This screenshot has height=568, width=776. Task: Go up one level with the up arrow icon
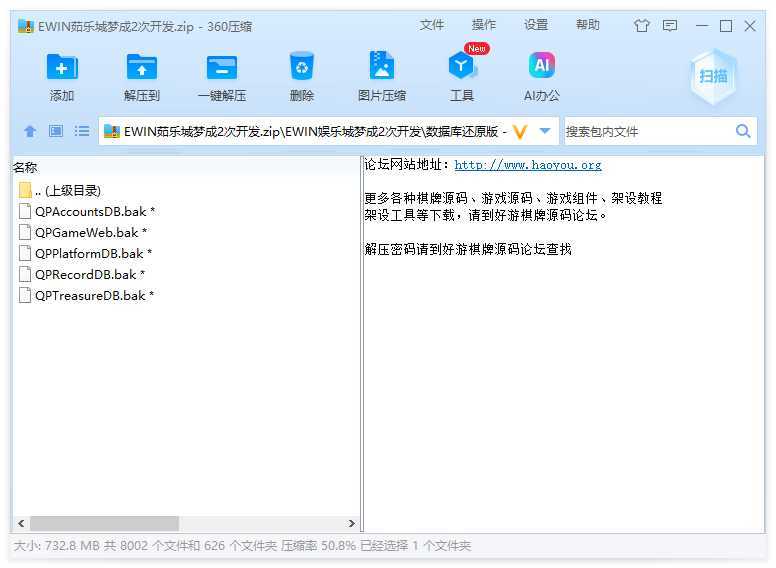point(30,131)
